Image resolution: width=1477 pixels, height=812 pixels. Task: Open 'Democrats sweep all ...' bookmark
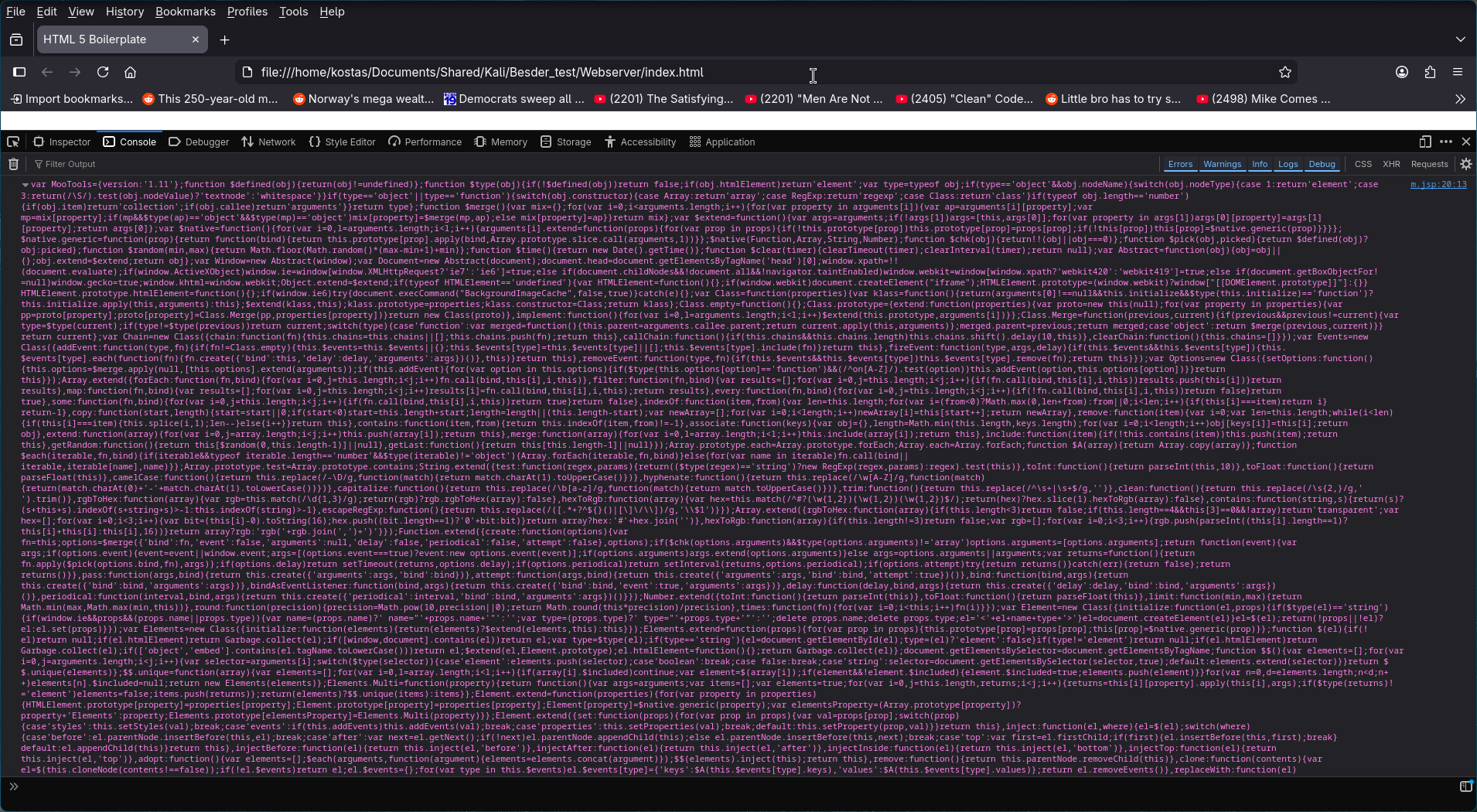tap(513, 99)
